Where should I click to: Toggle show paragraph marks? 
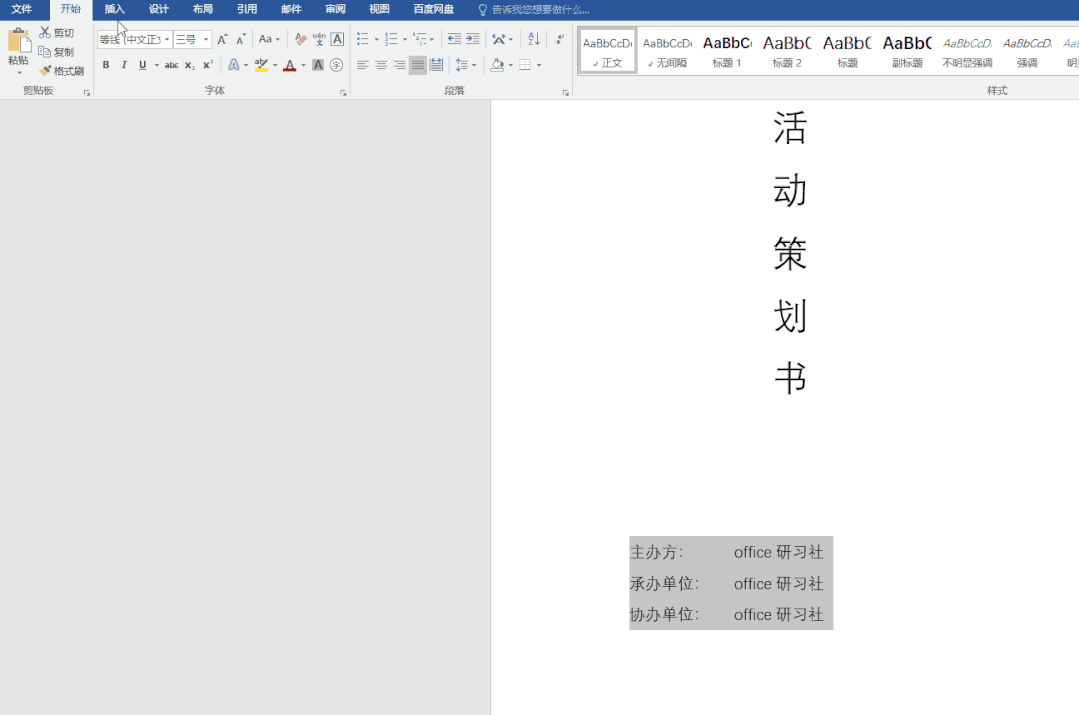[560, 39]
